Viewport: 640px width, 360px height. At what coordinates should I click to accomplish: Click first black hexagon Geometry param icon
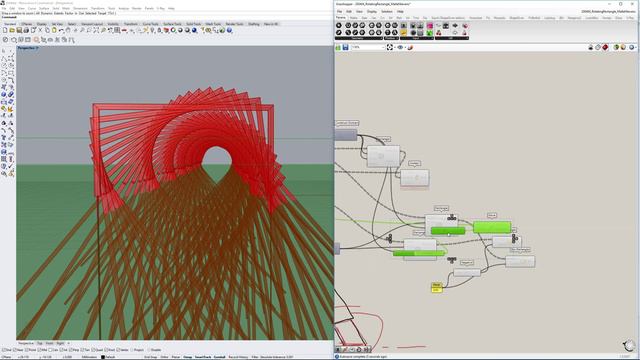[x=339, y=25]
